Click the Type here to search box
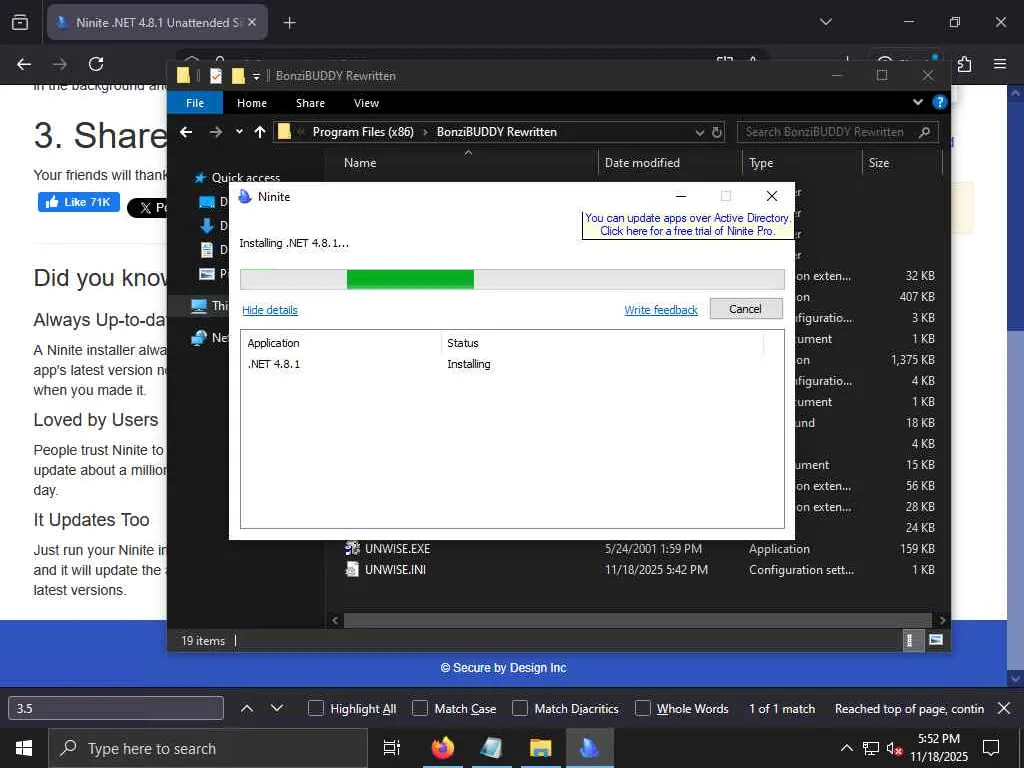This screenshot has width=1024, height=768. coord(208,748)
